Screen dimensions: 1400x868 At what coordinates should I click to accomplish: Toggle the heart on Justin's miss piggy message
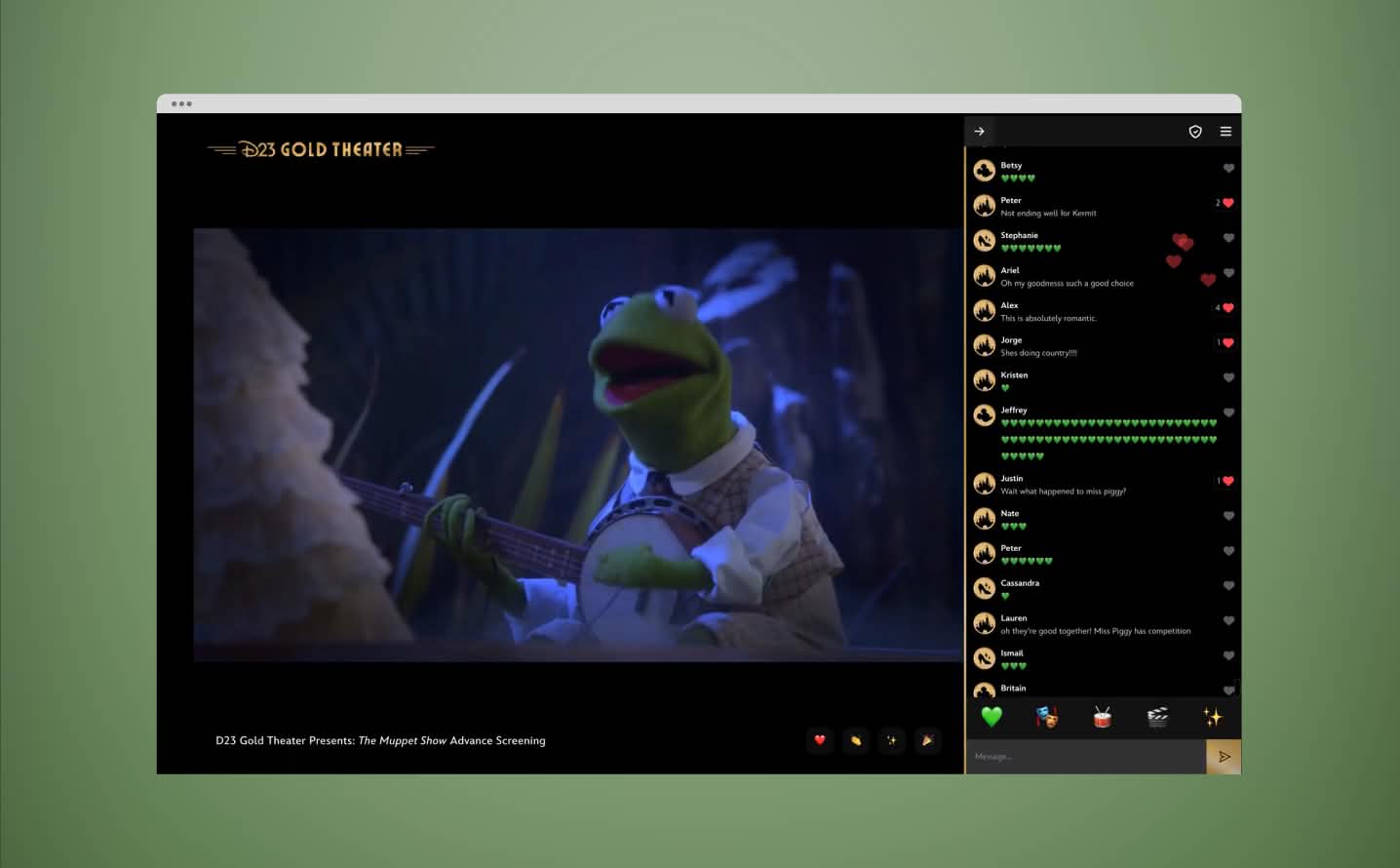[1228, 481]
